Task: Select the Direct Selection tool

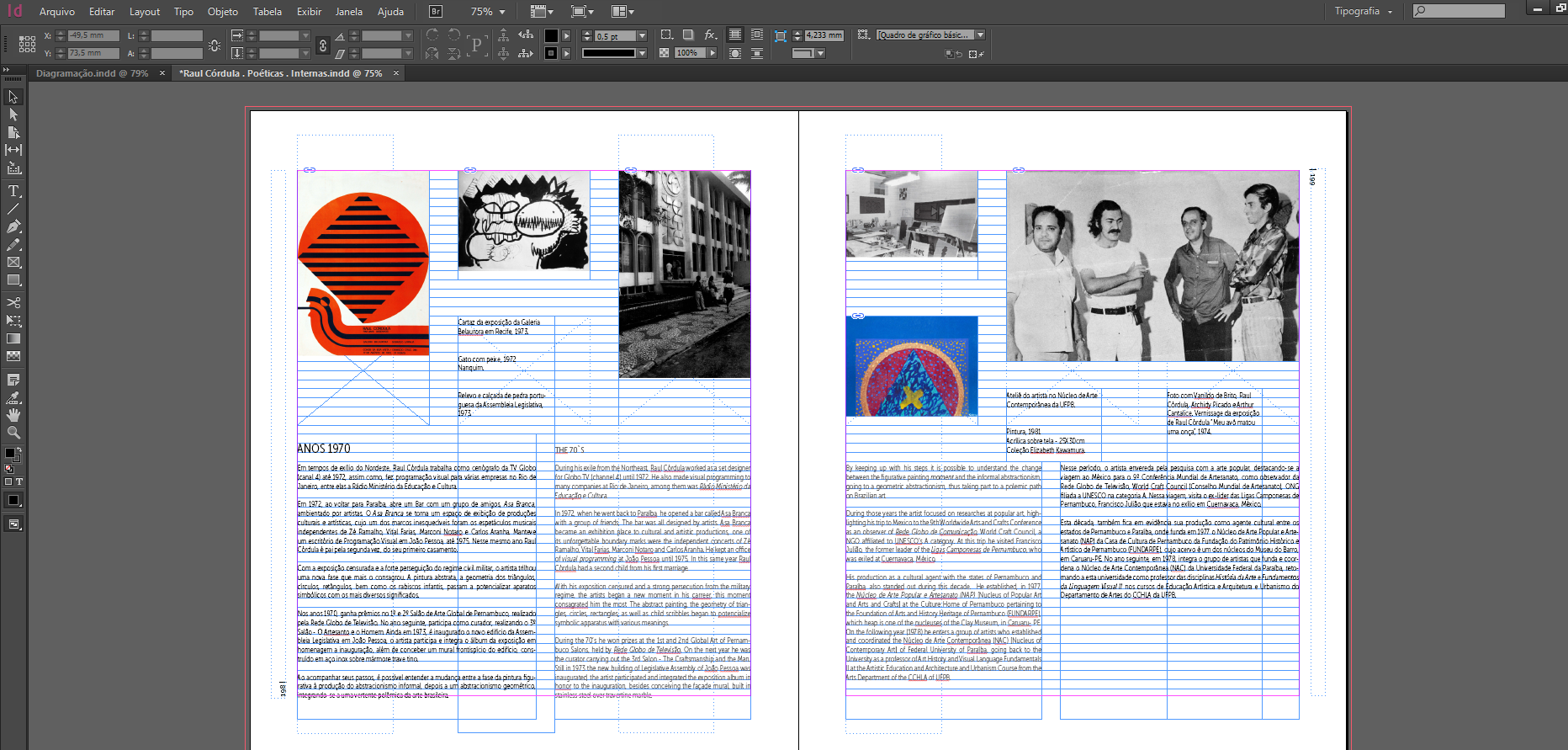Action: [13, 114]
